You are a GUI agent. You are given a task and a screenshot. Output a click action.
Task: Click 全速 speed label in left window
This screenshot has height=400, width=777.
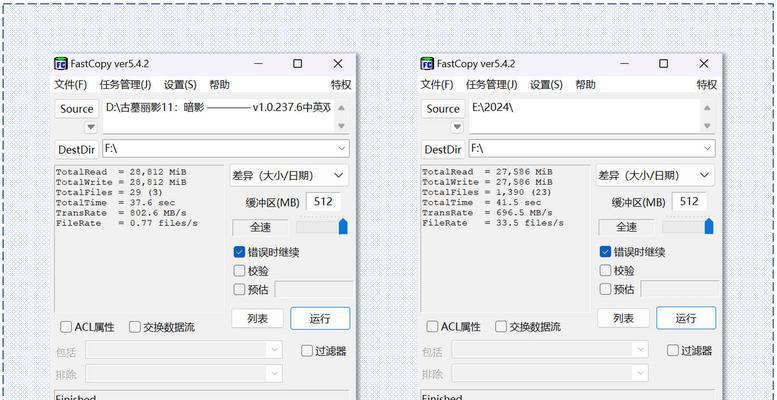(x=260, y=228)
